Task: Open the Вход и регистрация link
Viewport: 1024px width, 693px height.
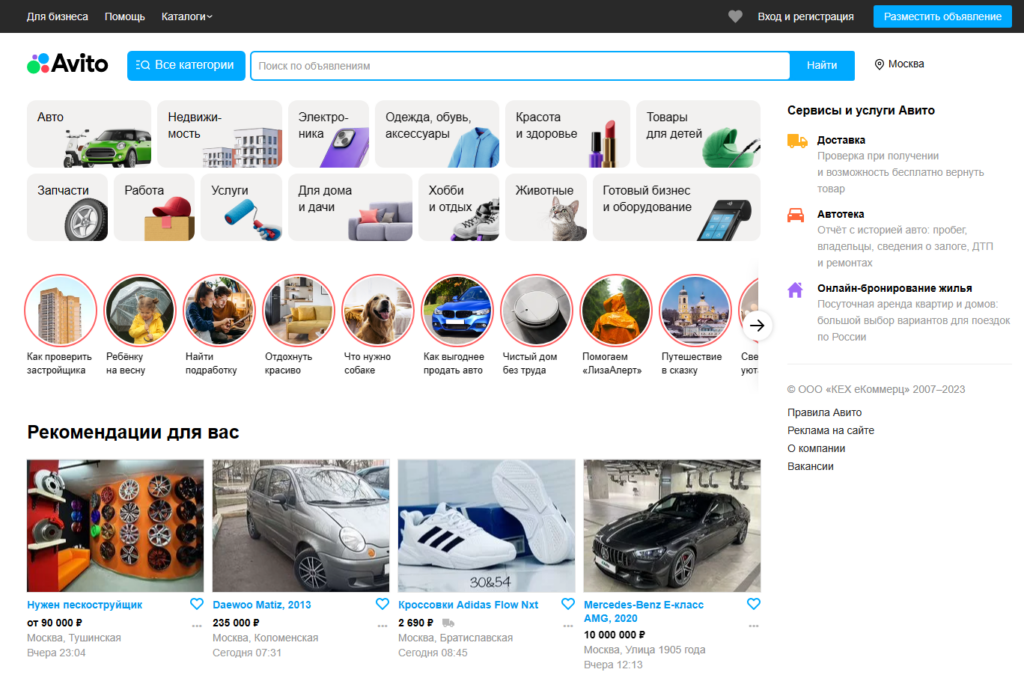Action: [x=805, y=16]
